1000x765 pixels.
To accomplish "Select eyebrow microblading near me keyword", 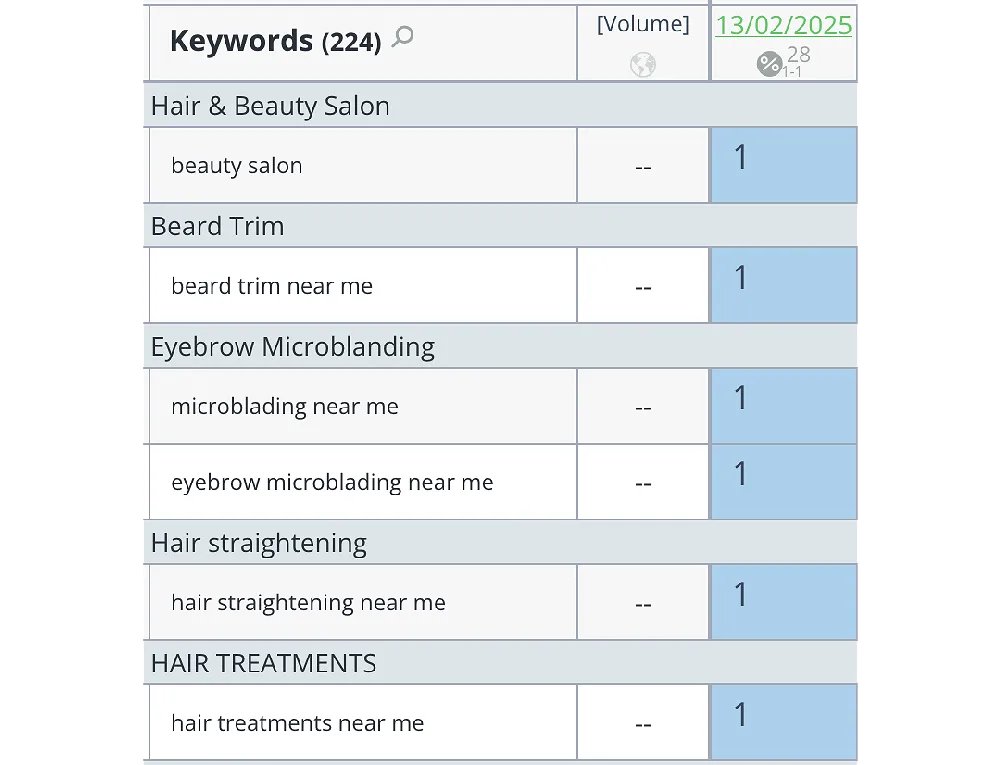I will click(332, 483).
